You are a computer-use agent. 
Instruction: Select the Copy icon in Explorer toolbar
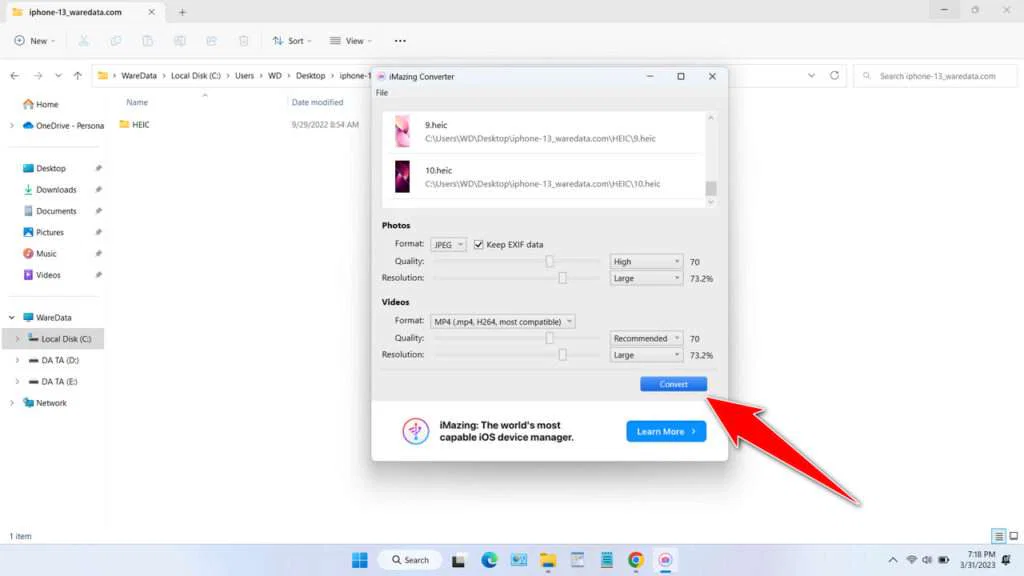click(116, 40)
